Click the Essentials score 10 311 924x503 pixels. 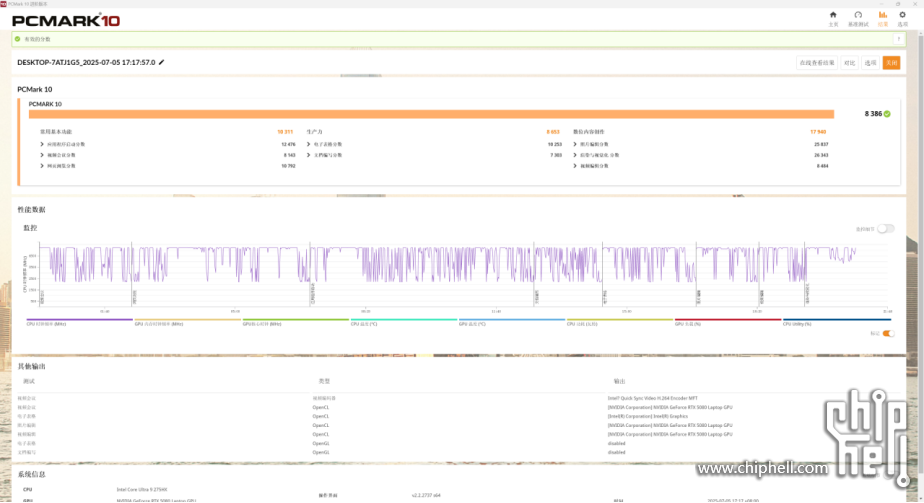[285, 132]
